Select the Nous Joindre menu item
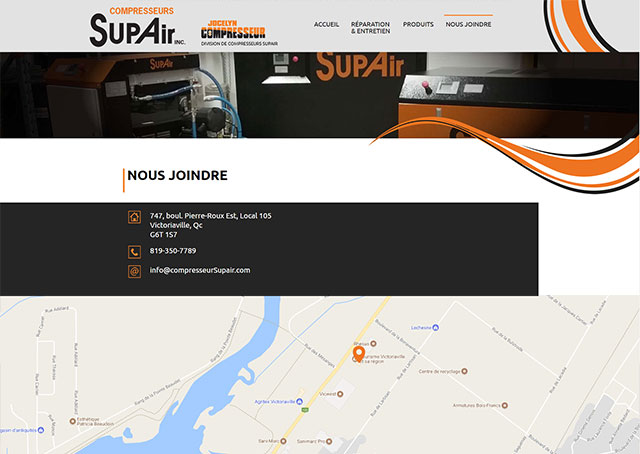 [468, 24]
